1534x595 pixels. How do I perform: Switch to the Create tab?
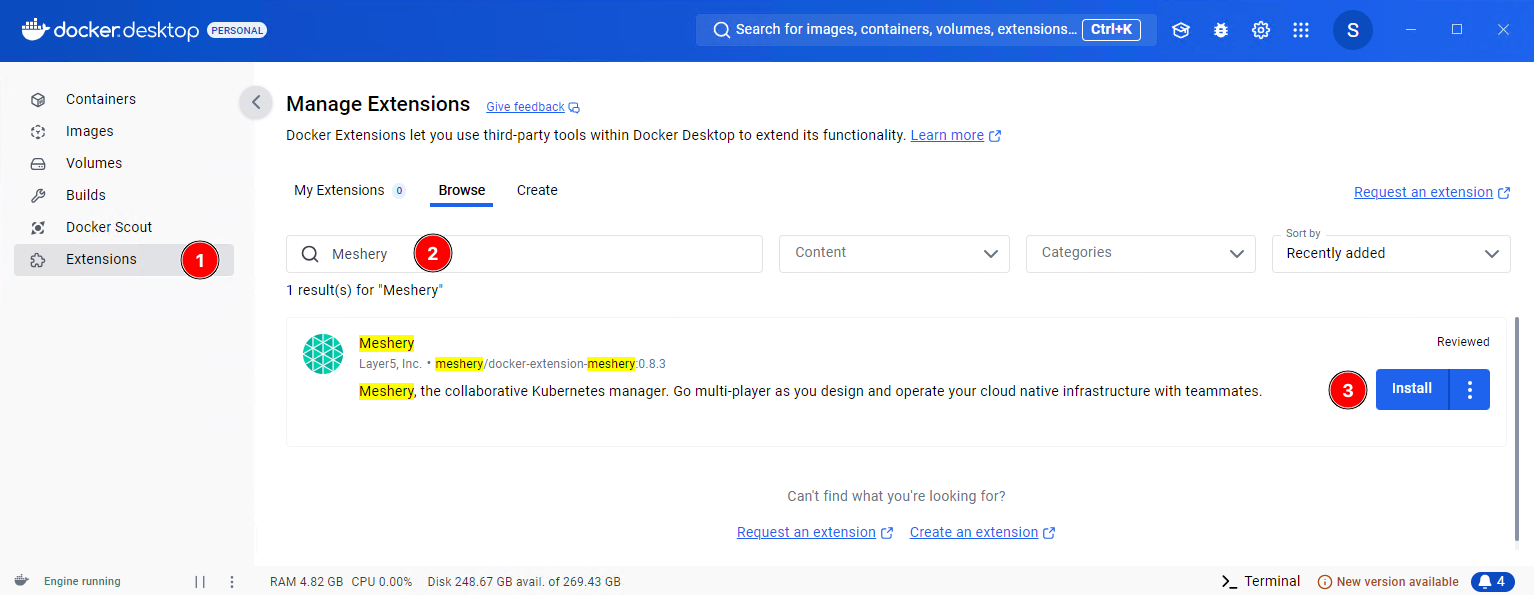pos(537,190)
